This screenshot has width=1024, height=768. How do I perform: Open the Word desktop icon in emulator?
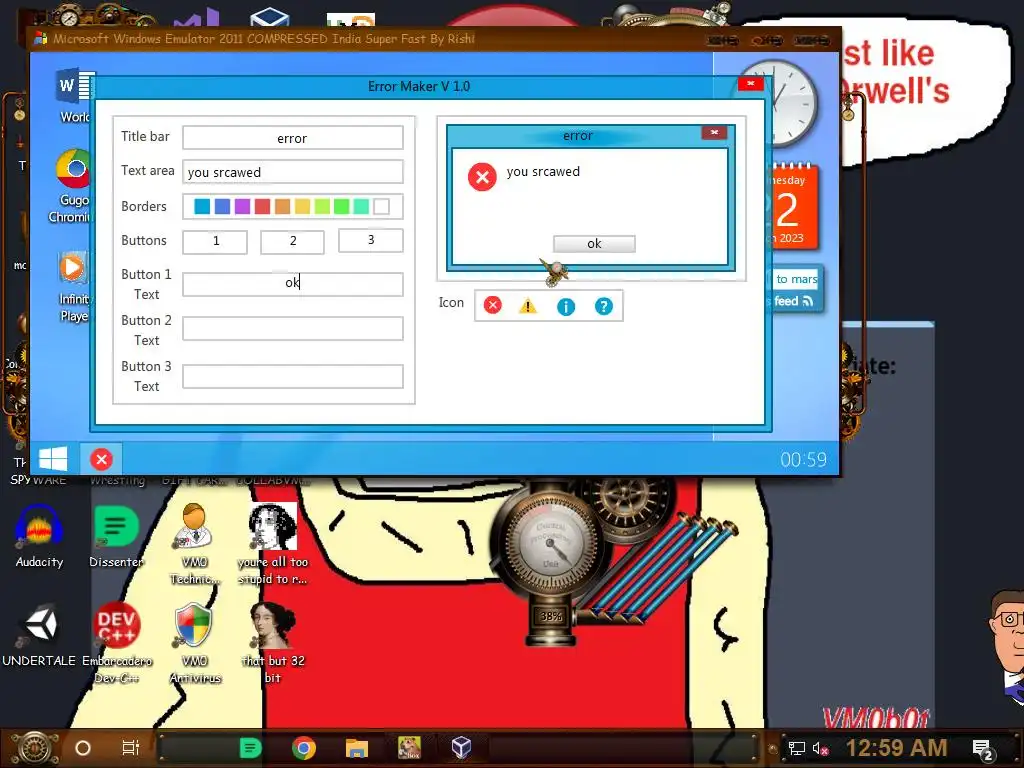coord(75,95)
